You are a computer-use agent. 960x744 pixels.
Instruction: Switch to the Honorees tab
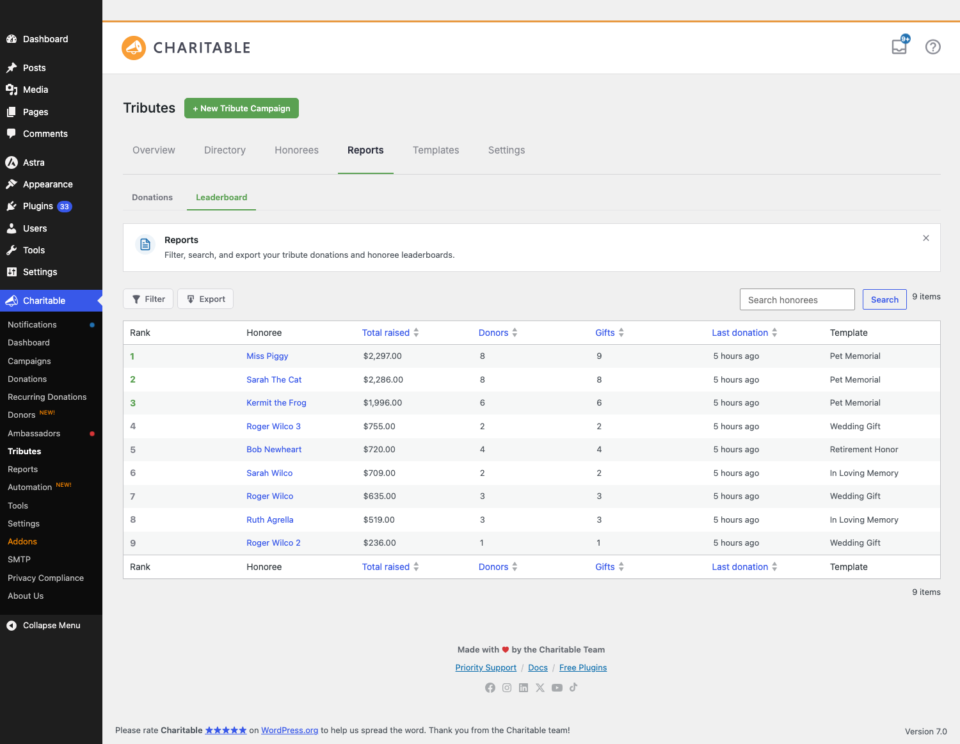tap(296, 150)
